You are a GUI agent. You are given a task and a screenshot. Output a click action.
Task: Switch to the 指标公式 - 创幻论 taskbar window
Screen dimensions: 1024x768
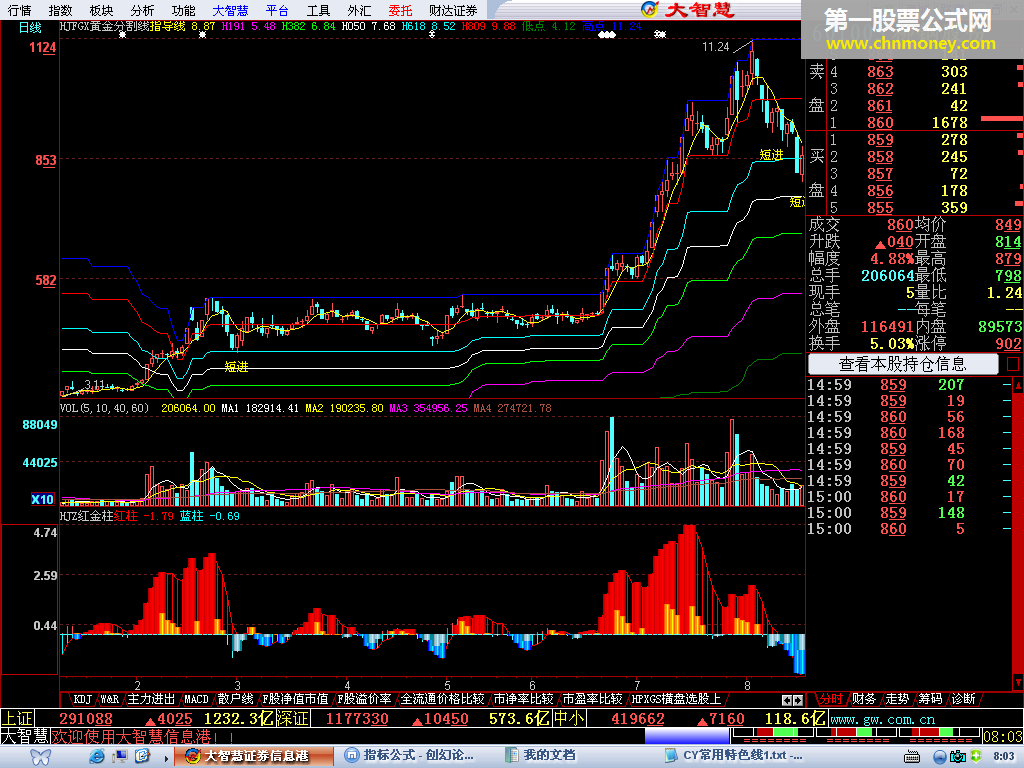(x=411, y=757)
